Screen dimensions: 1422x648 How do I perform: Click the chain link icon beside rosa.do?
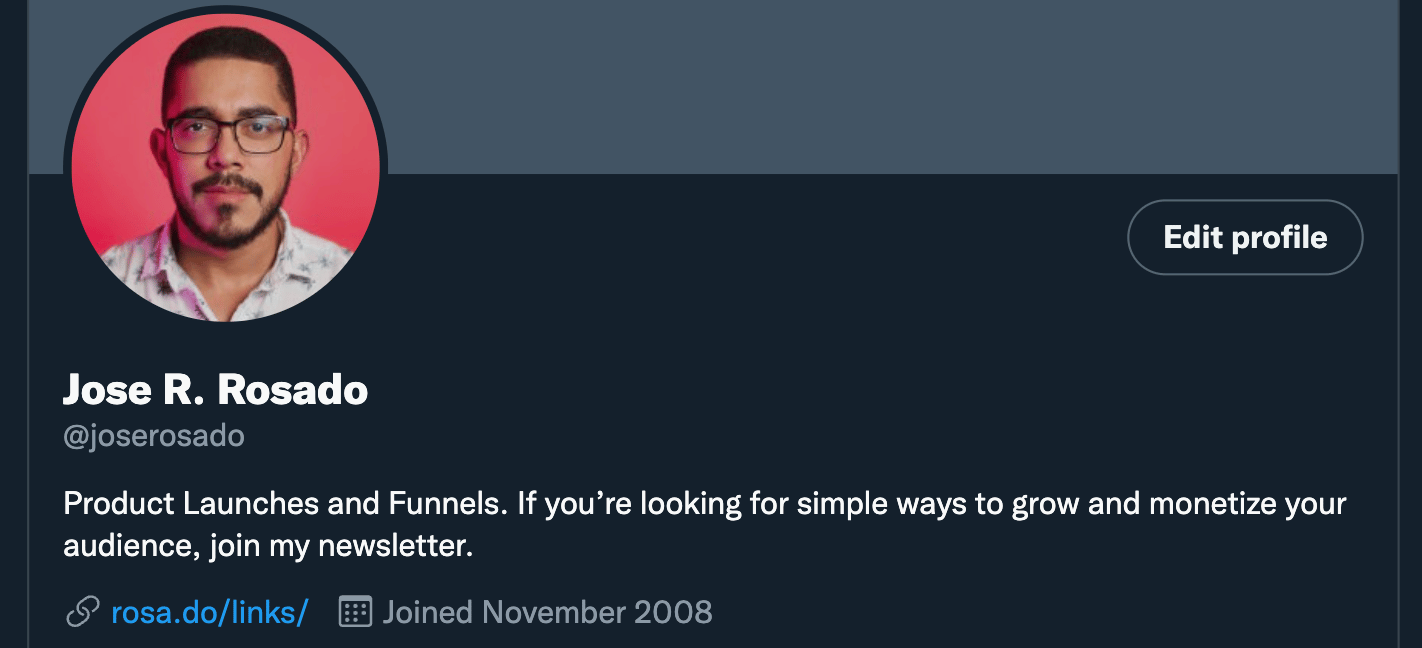click(82, 611)
